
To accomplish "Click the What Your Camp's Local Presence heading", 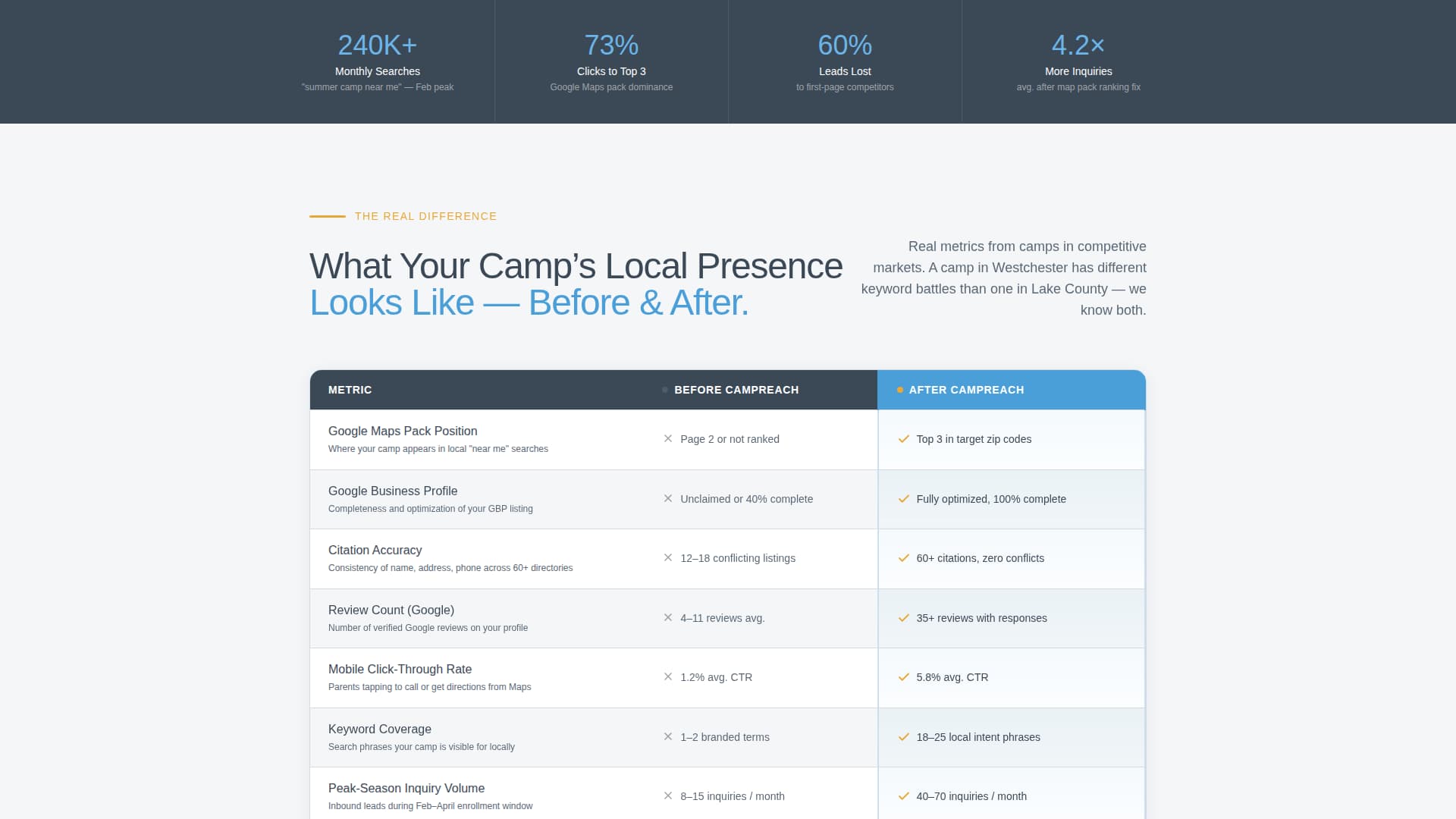I will coord(576,266).
